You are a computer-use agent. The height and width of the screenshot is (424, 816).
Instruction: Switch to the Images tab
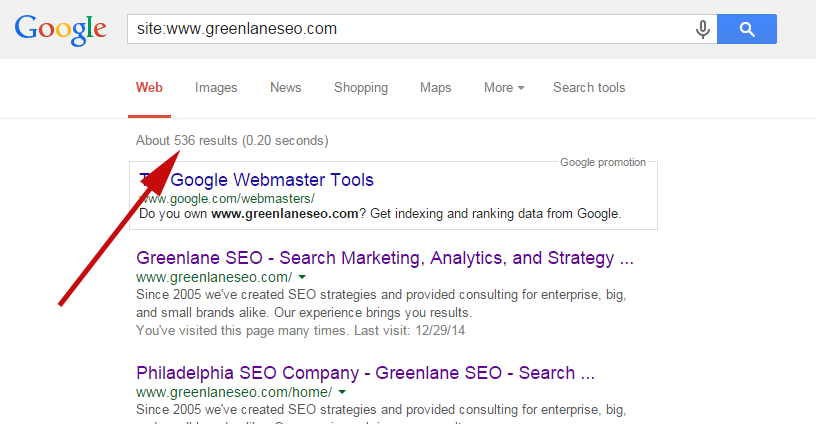pos(216,88)
